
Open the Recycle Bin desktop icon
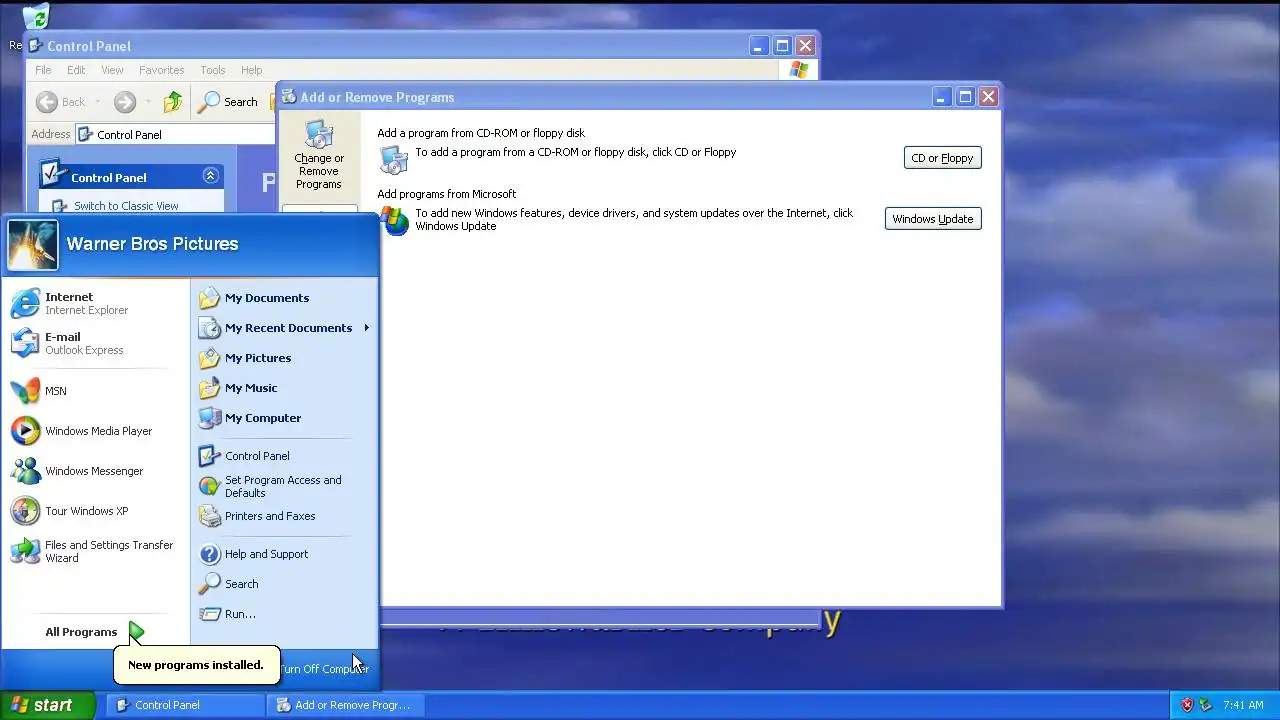(x=35, y=17)
